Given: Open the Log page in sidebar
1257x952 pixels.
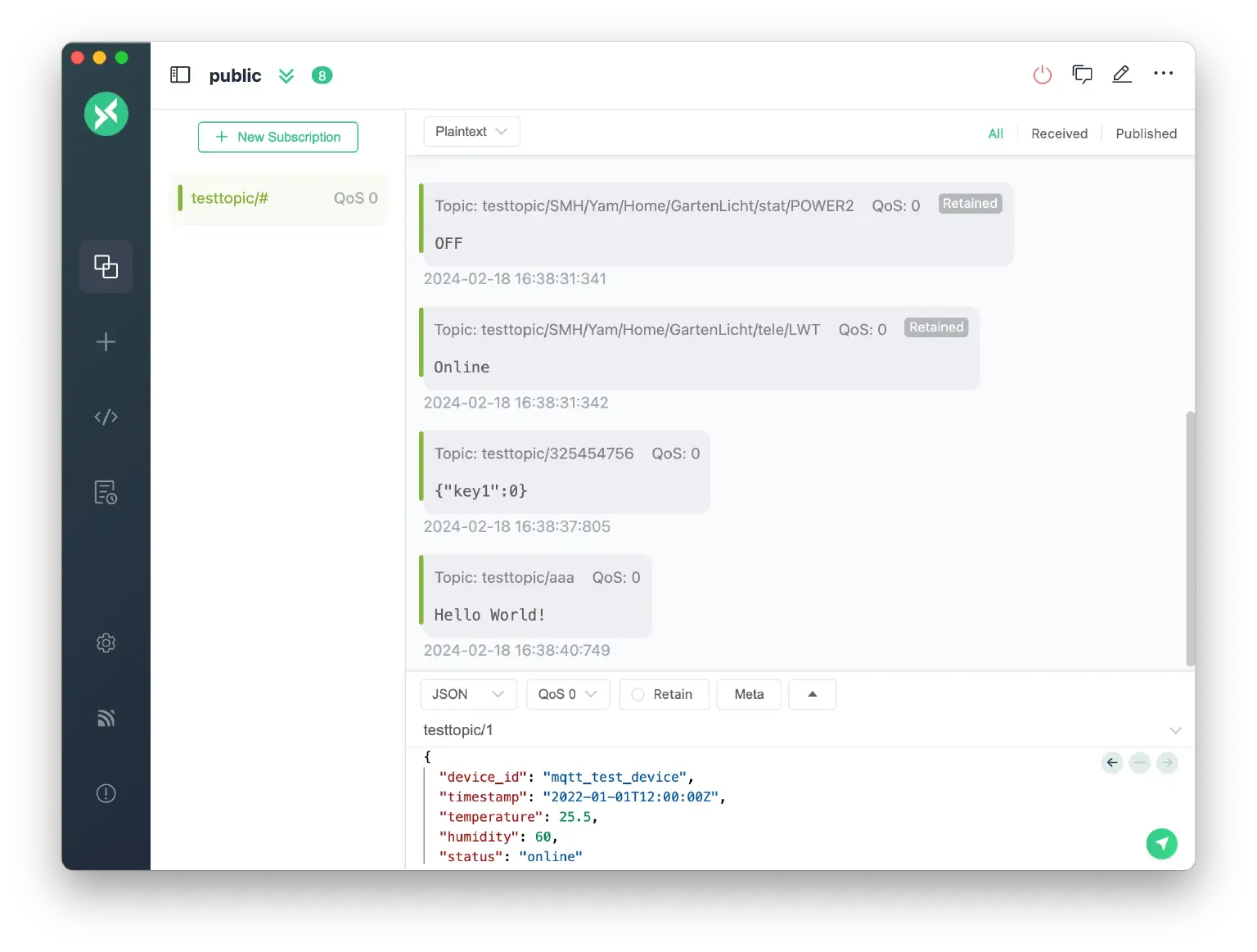Looking at the screenshot, I should tap(106, 493).
